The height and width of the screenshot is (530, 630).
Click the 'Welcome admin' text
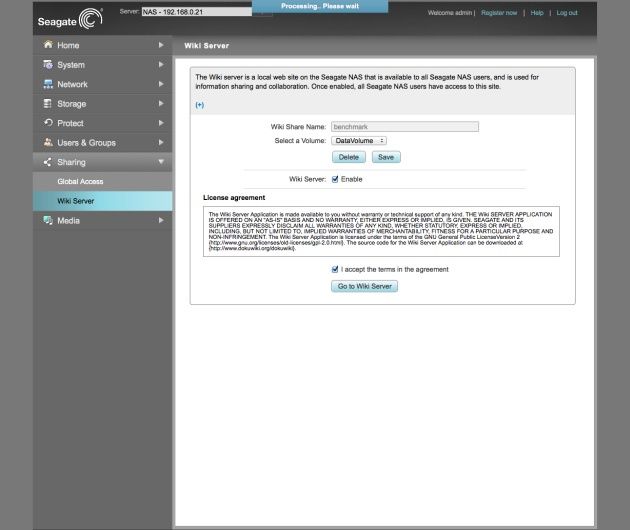tap(450, 13)
